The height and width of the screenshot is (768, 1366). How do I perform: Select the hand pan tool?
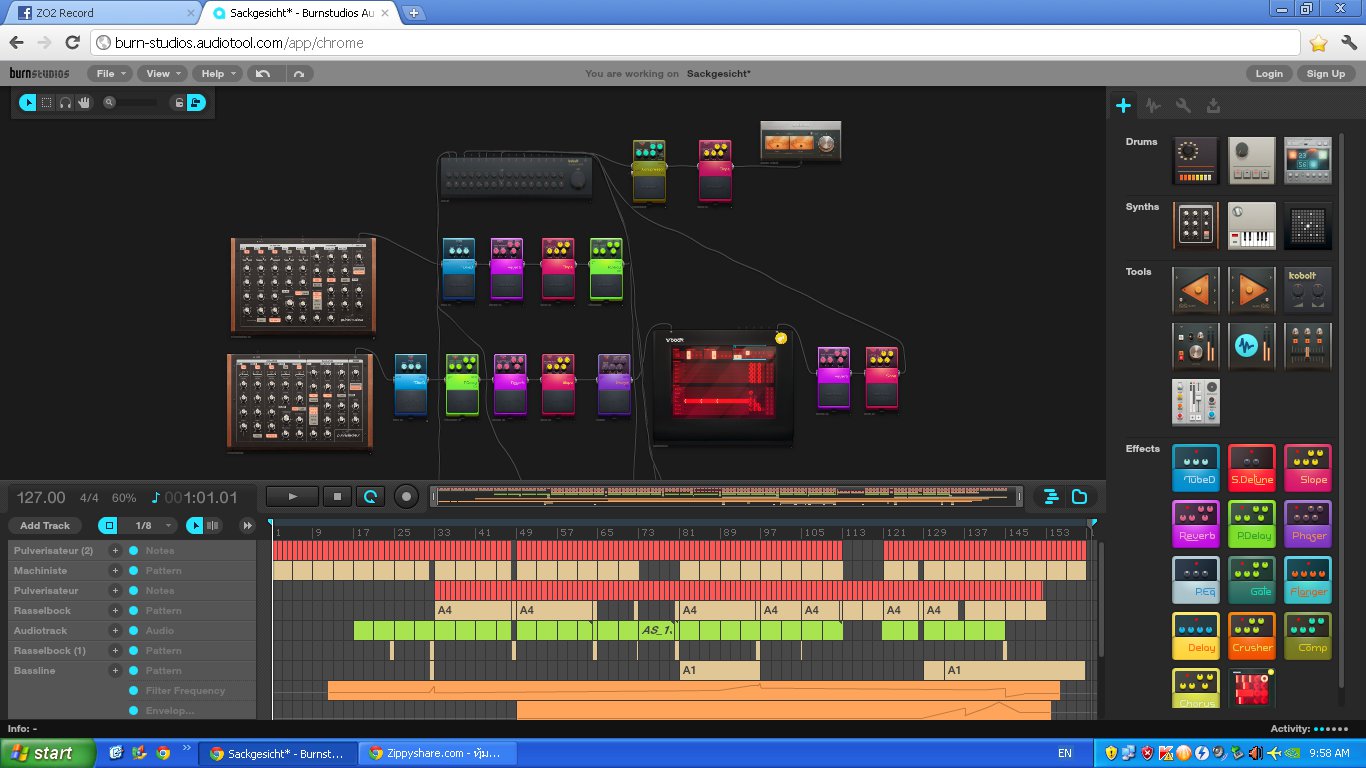pyautogui.click(x=84, y=102)
